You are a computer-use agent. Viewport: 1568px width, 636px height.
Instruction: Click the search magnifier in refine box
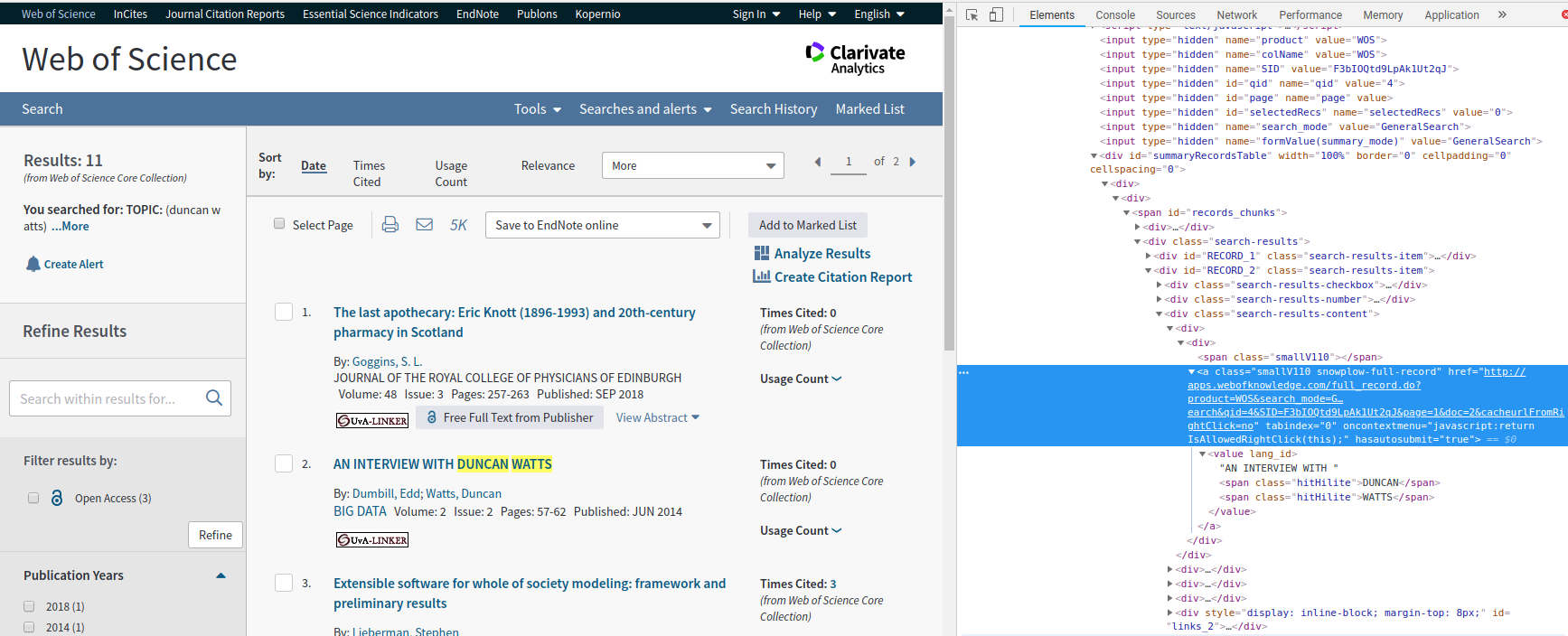coord(214,397)
